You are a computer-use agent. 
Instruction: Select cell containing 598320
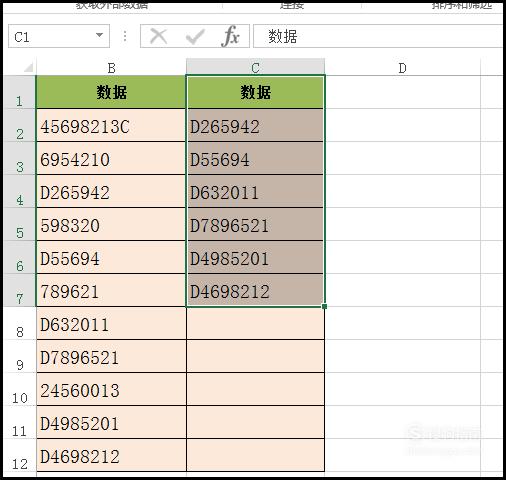coord(111,224)
